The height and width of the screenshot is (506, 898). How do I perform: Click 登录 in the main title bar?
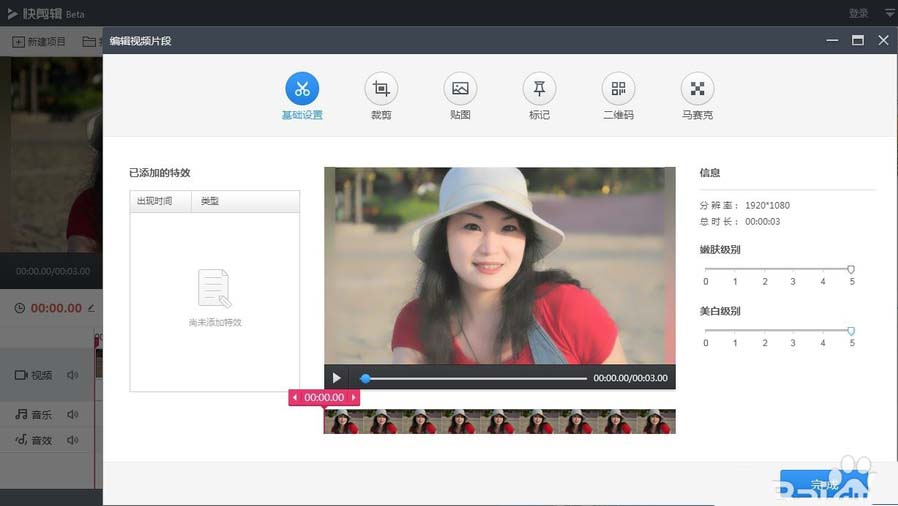858,13
